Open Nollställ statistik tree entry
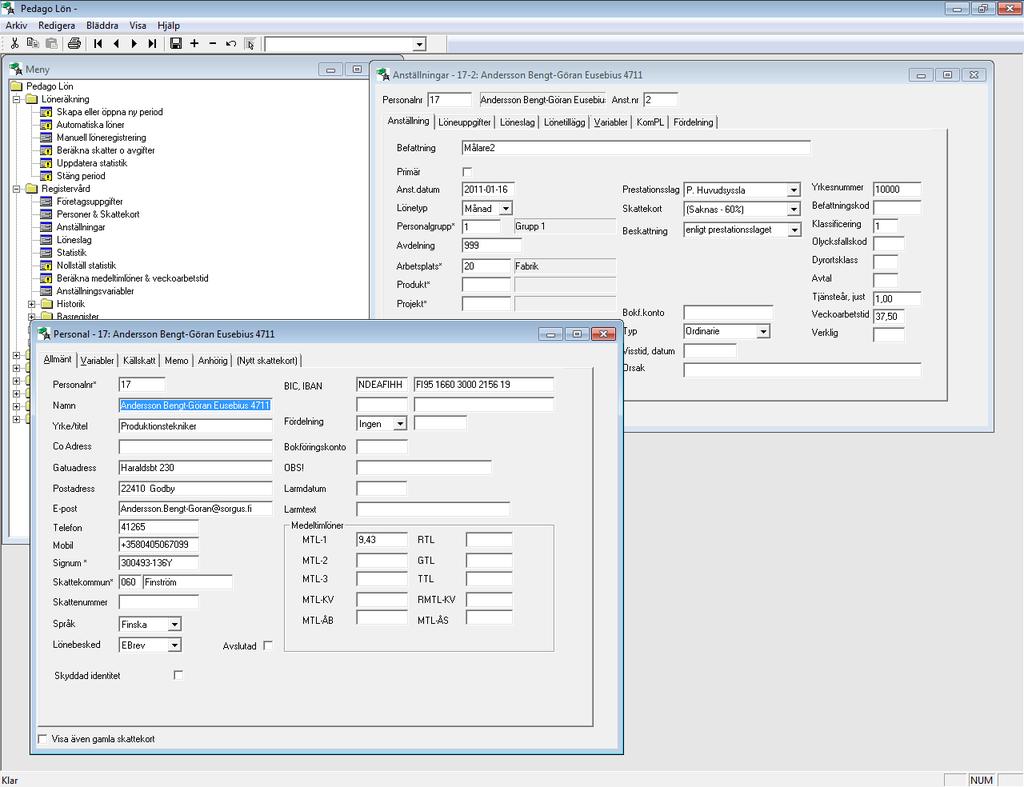Viewport: 1024px width, 787px height. pyautogui.click(x=86, y=265)
